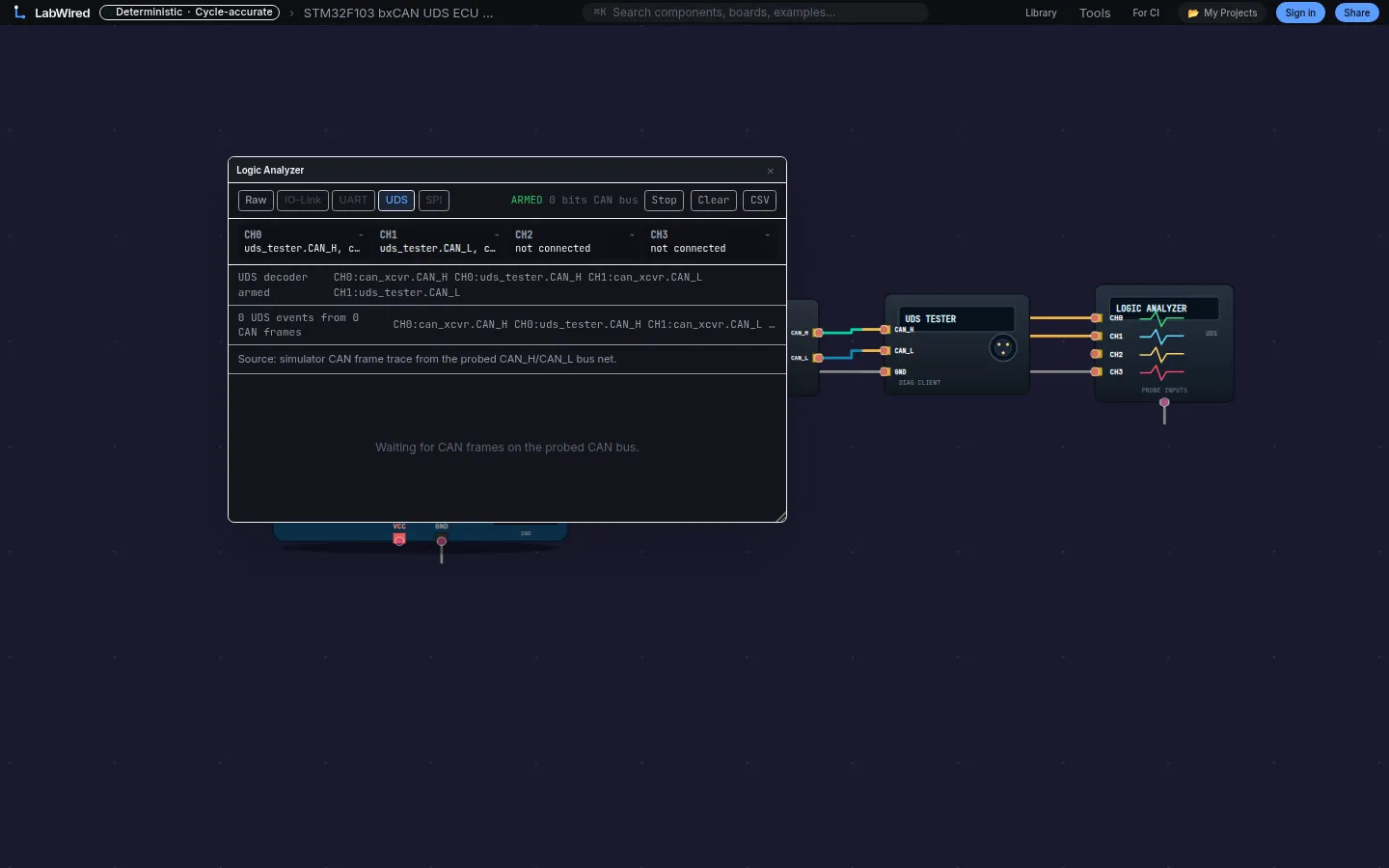This screenshot has width=1389, height=868.
Task: Select the SPI decoder tab
Action: [x=434, y=201]
